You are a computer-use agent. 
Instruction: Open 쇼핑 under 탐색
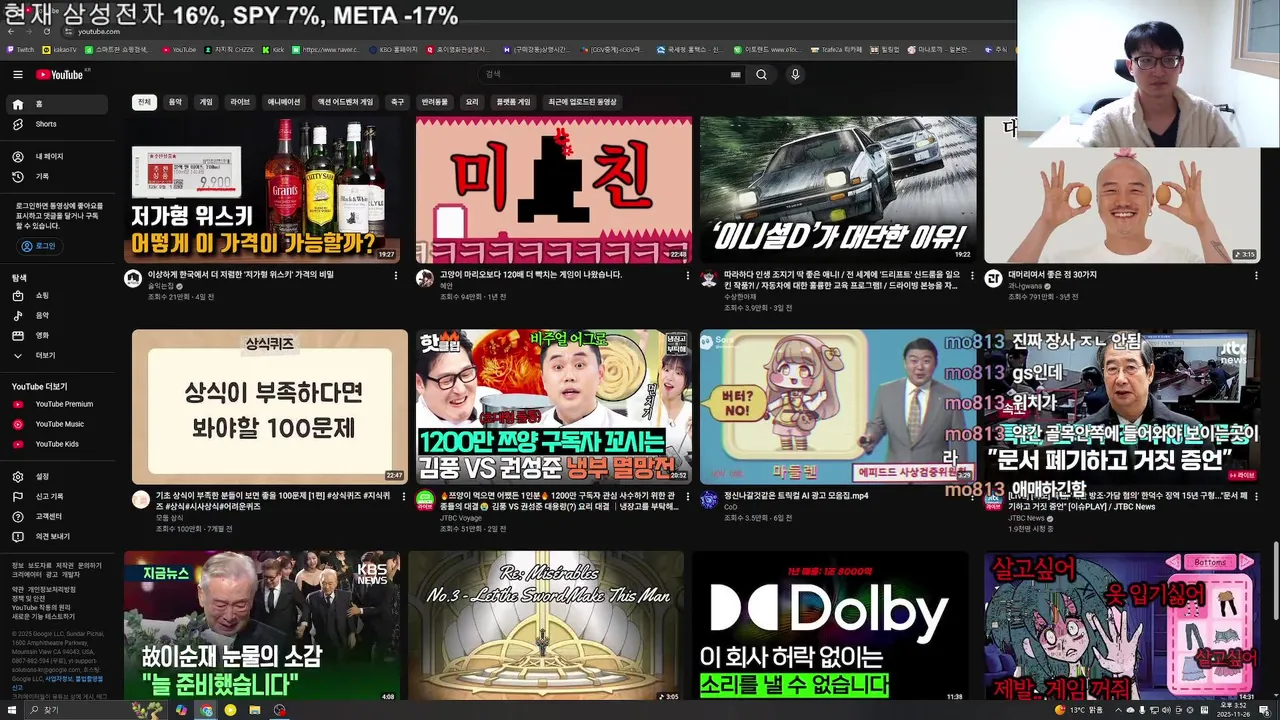pos(58,296)
